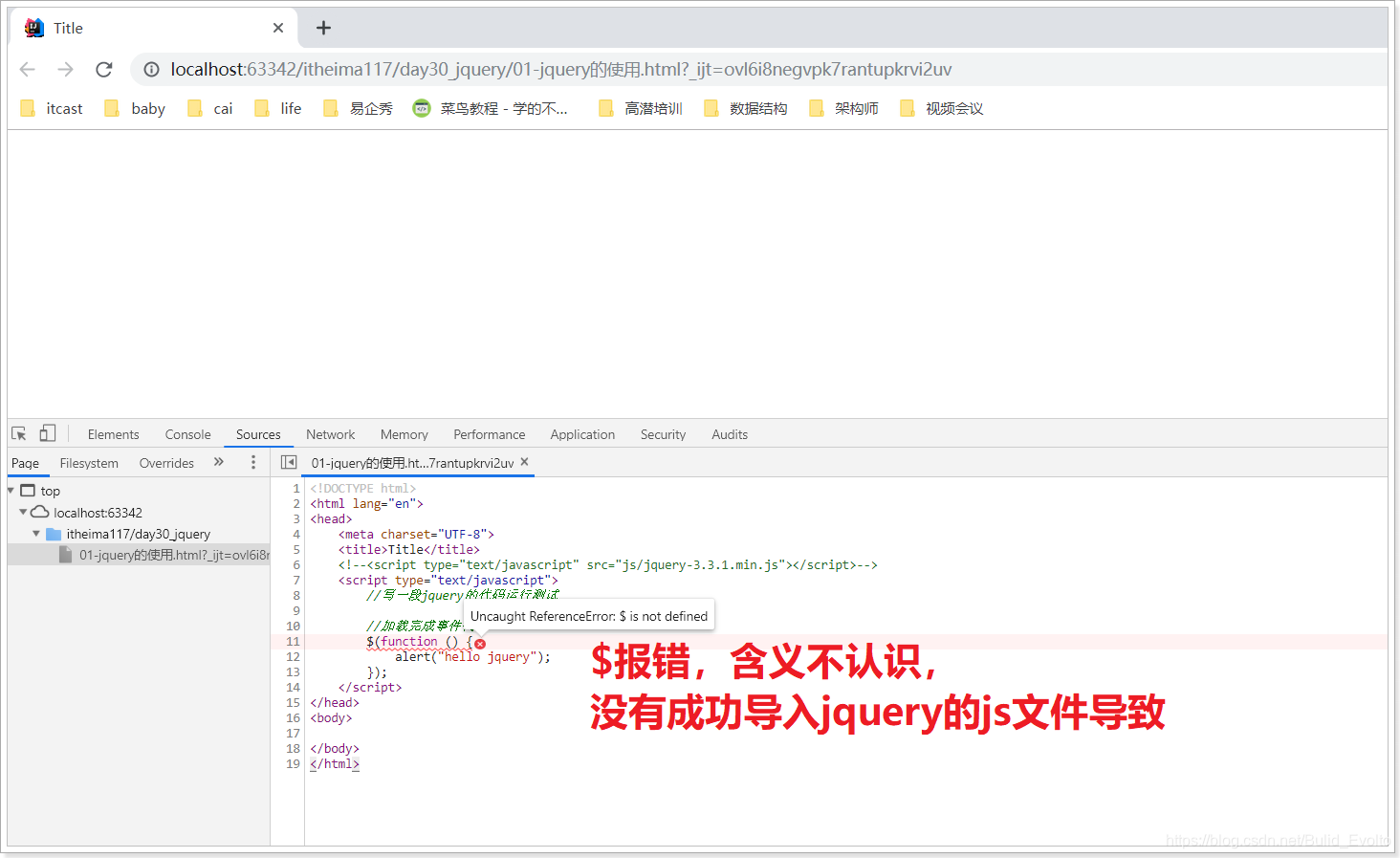Screen dimensions: 1400x858
Task: Click the browser back arrow
Action: click(28, 69)
